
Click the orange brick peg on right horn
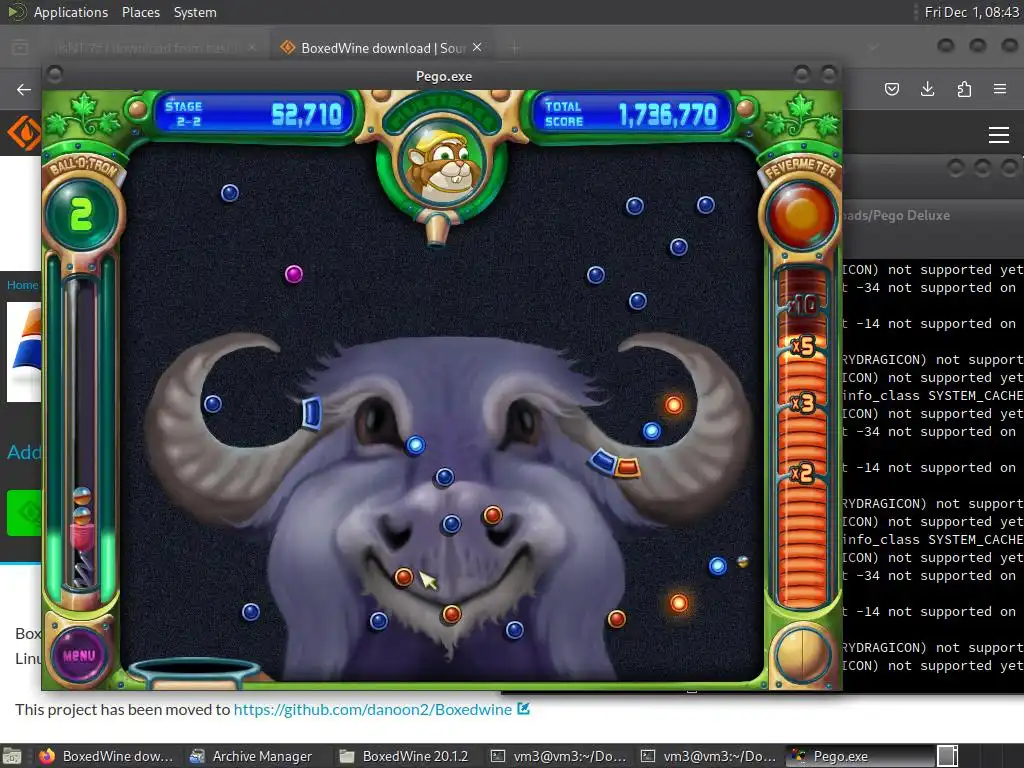[628, 468]
